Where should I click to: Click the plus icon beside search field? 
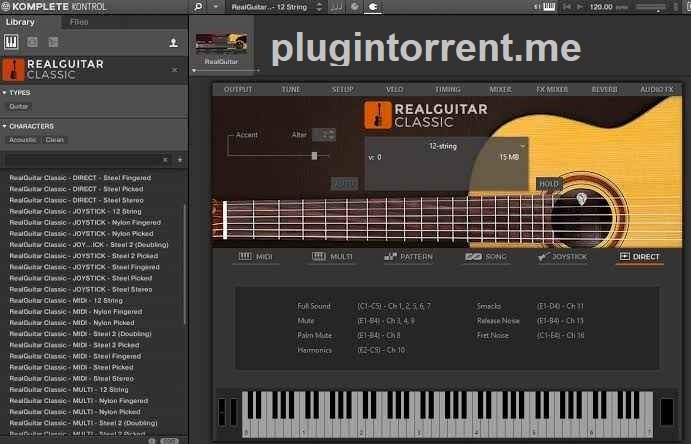(179, 160)
